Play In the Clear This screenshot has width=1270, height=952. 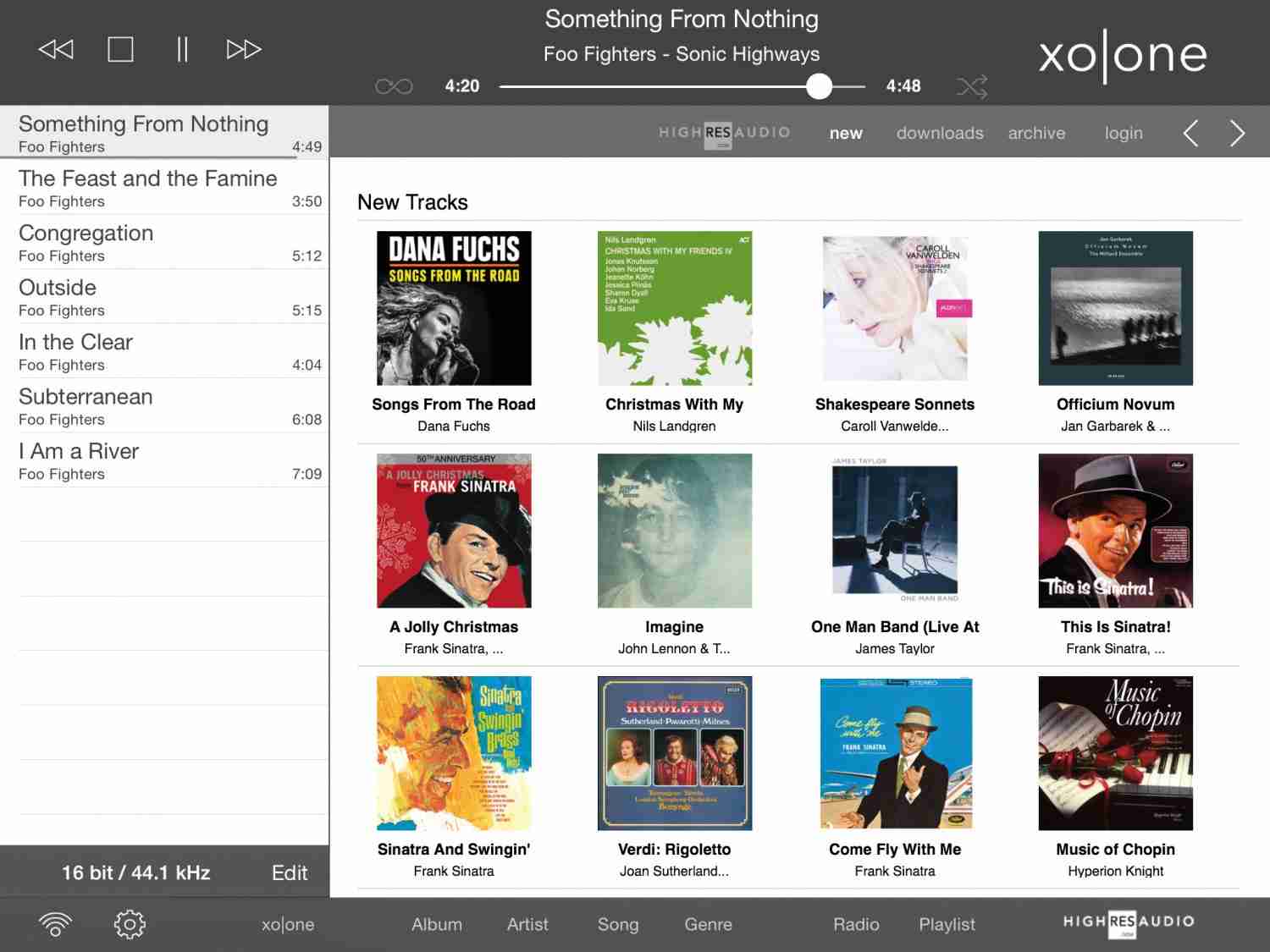point(164,351)
